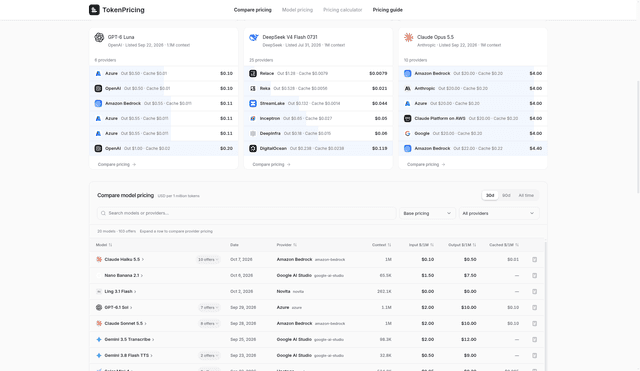Click the OpenAI icon on the $0.20 provider row
The image size is (640, 371).
tap(98, 149)
